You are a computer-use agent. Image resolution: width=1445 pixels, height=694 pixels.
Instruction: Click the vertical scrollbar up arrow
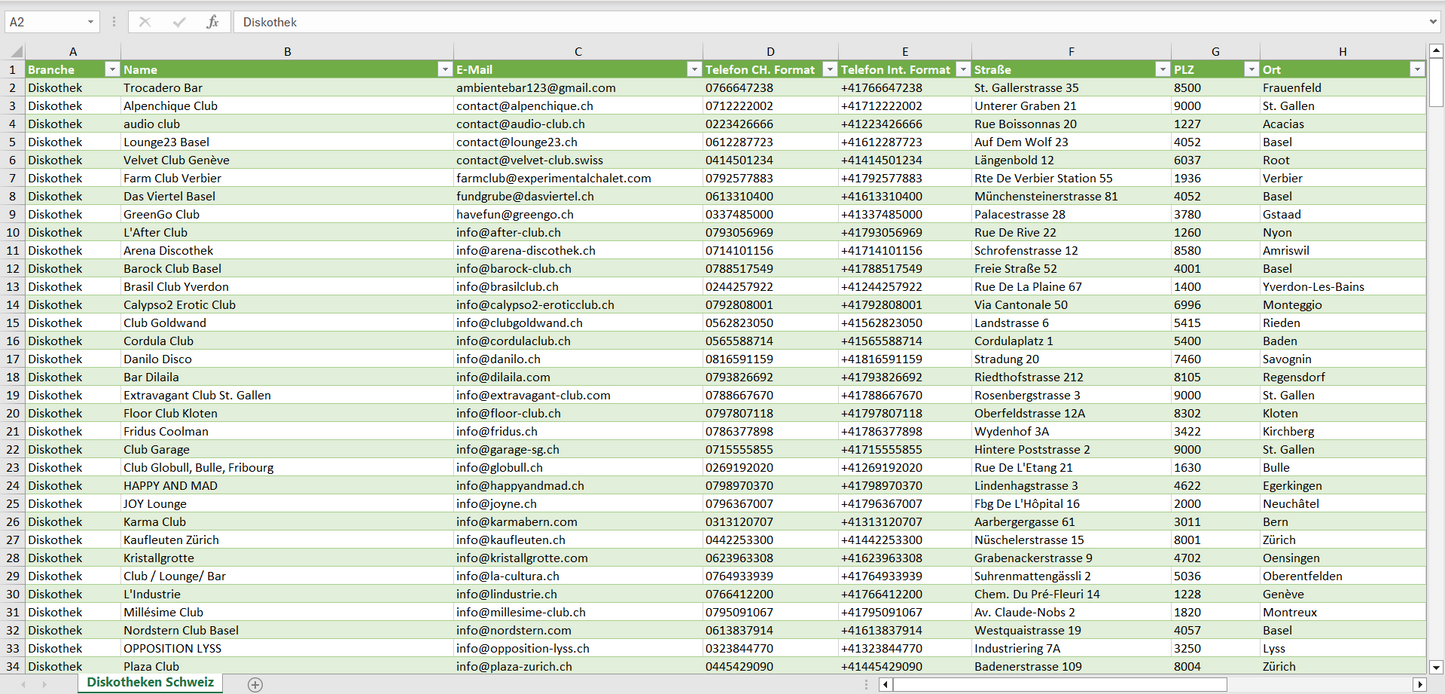coord(1436,52)
